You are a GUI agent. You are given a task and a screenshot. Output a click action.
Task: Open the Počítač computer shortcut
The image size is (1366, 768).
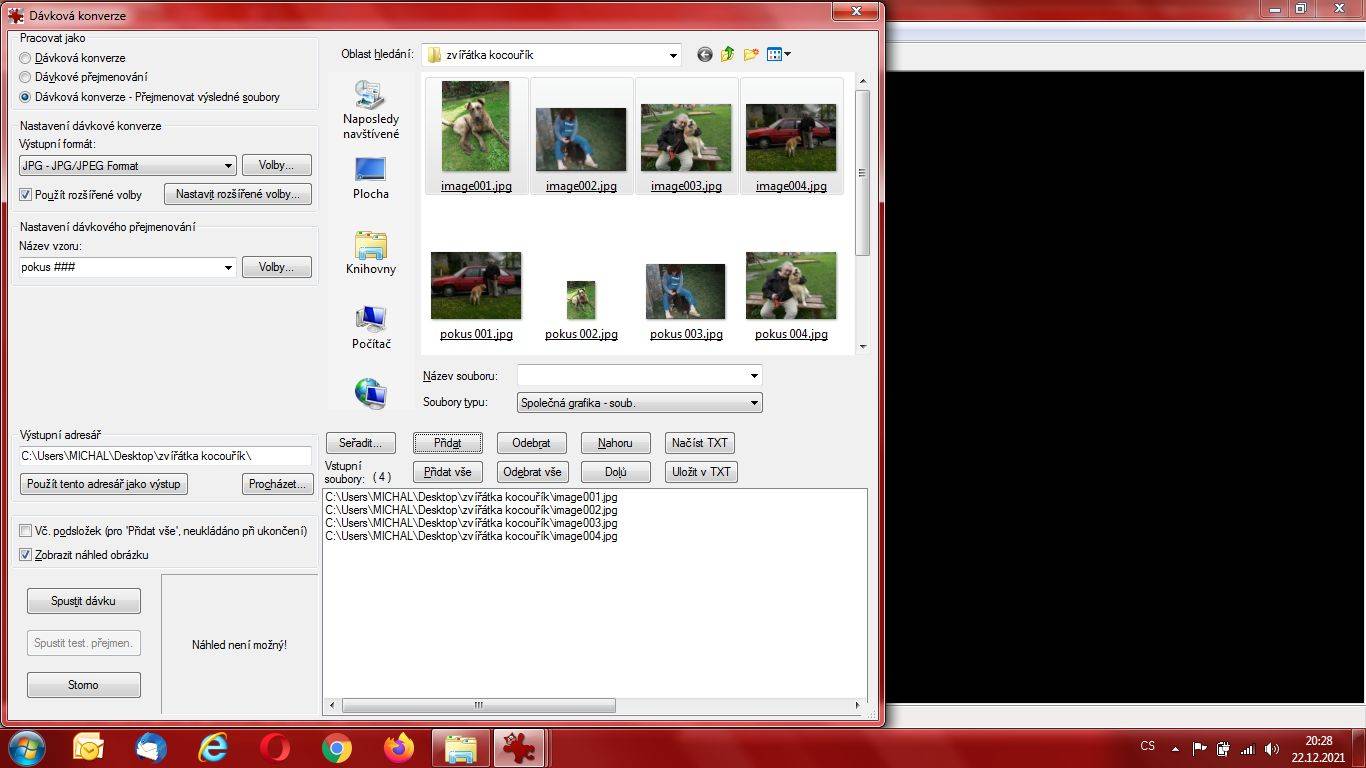(371, 328)
